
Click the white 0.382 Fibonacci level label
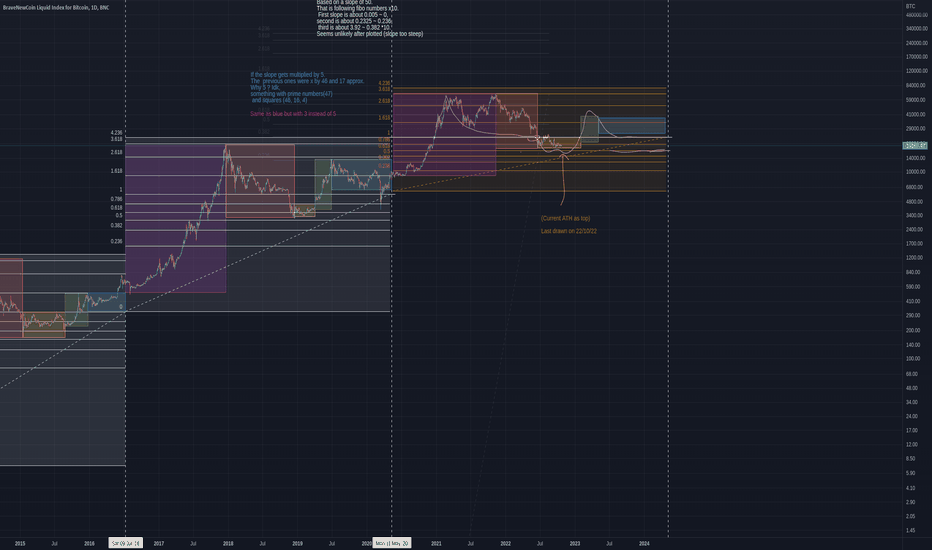[x=116, y=226]
